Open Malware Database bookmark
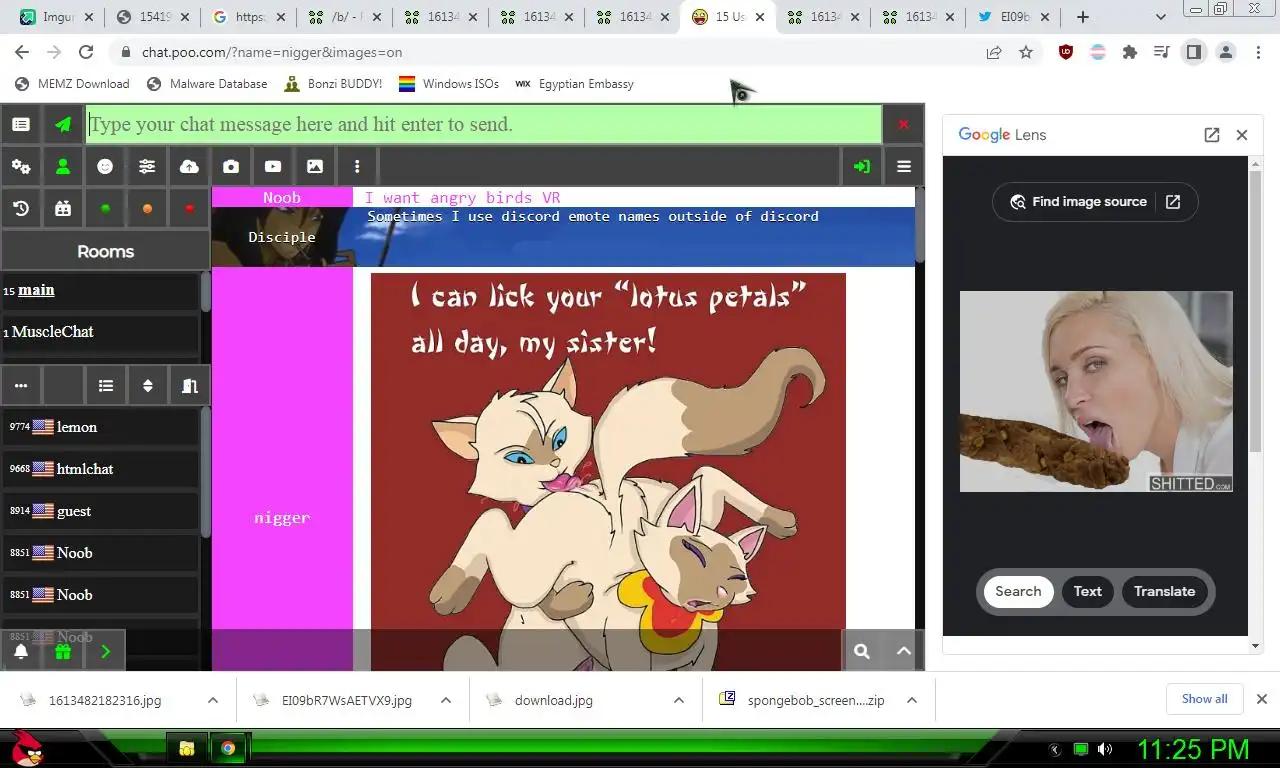1280x768 pixels. (207, 84)
